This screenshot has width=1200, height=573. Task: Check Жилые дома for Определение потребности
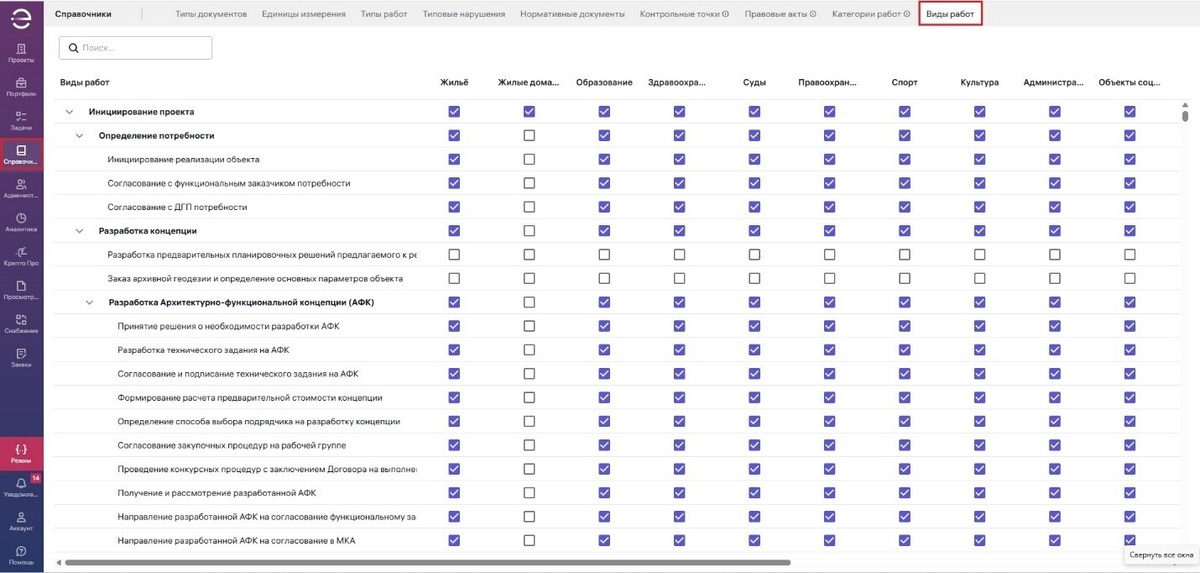[529, 135]
